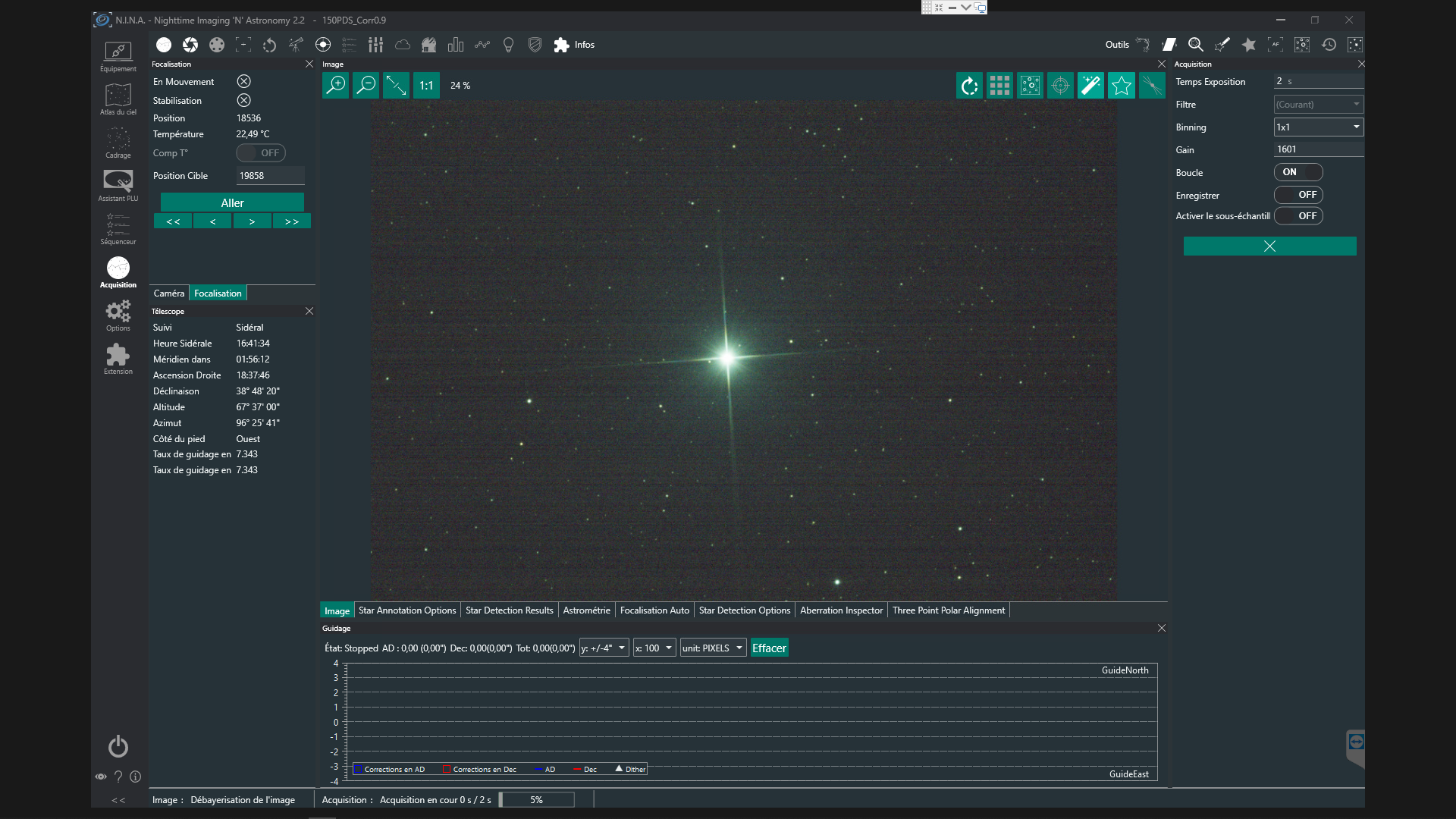This screenshot has width=1456, height=819.
Task: Toggle the star detection button above image
Action: tap(1122, 86)
